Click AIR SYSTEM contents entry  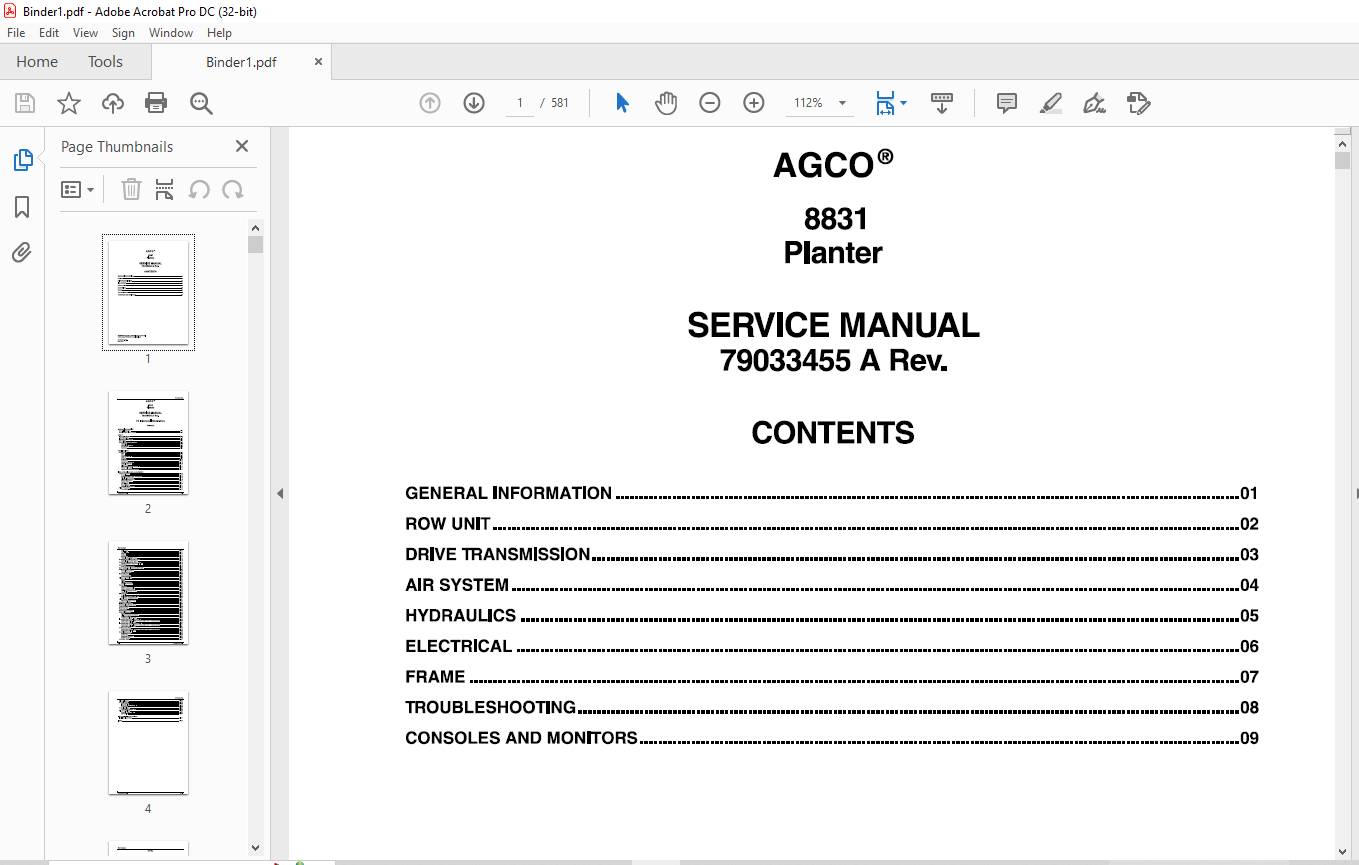point(831,585)
